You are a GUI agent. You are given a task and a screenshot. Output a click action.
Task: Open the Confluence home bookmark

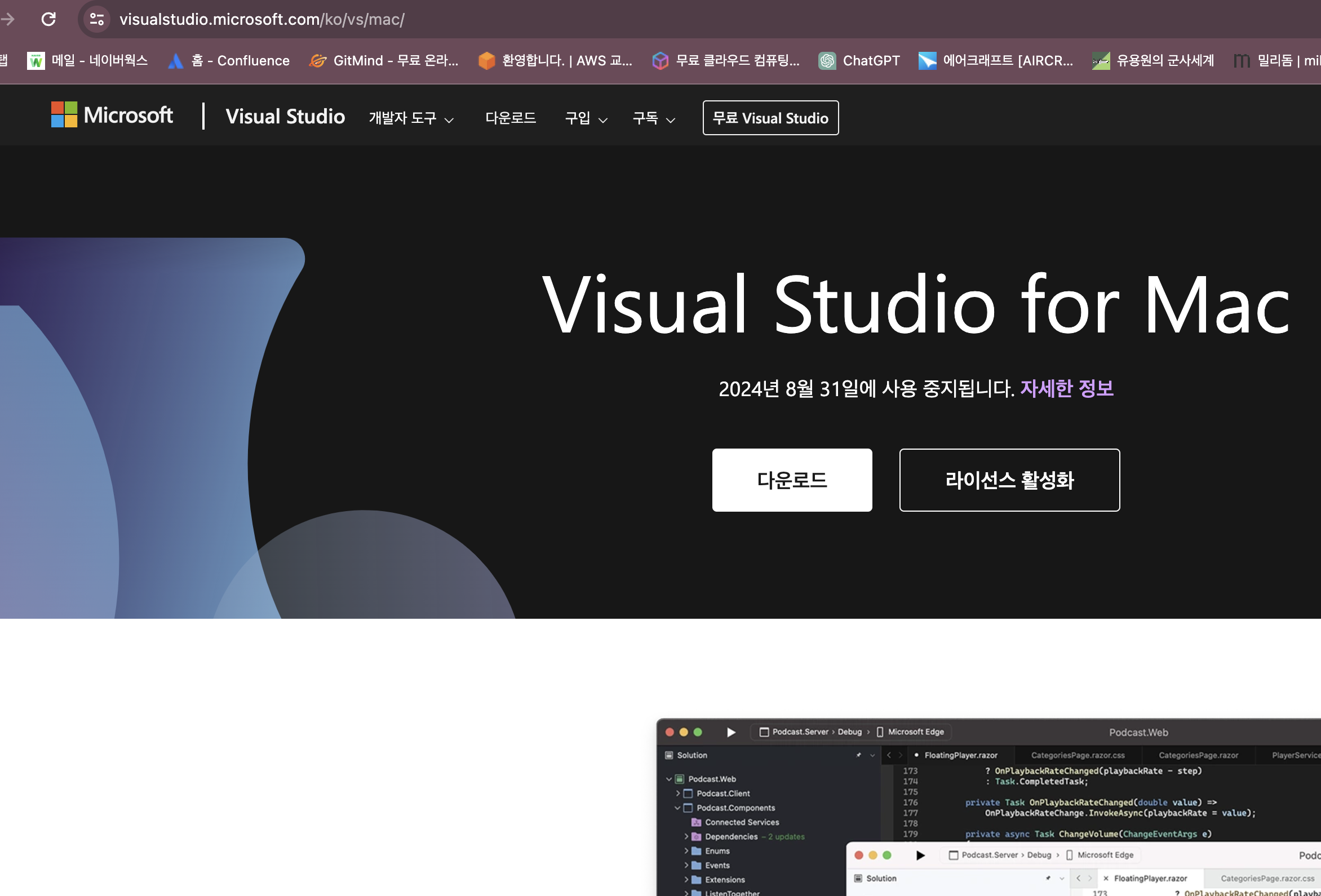coord(229,61)
